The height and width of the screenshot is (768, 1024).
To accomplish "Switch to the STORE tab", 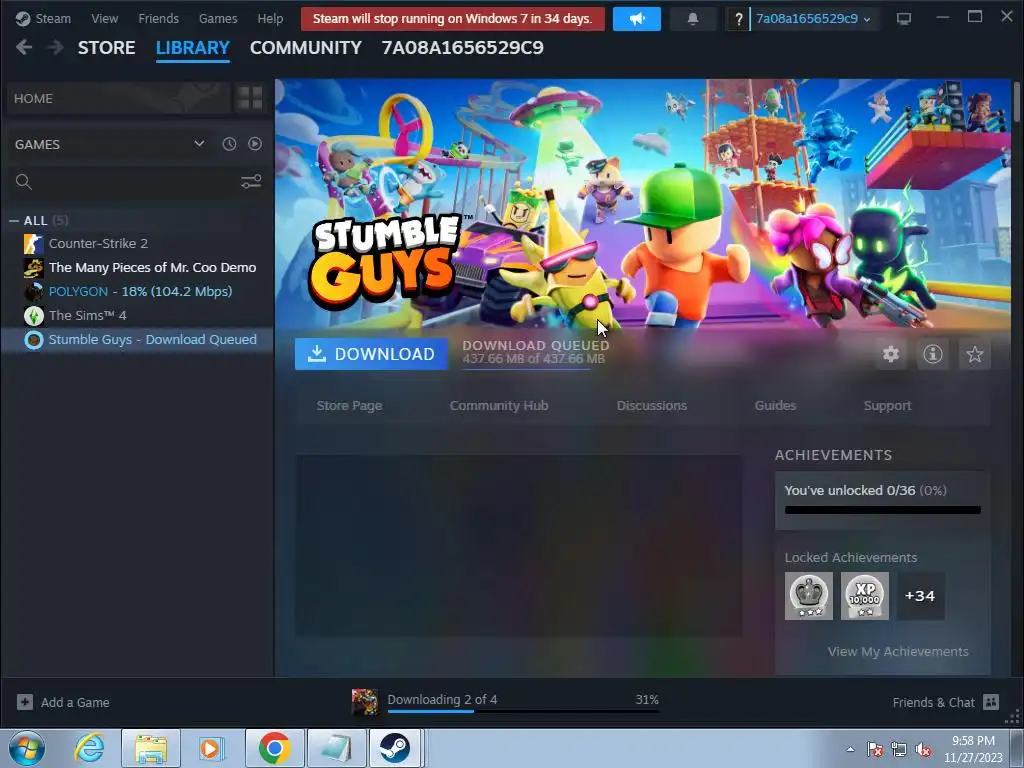I will click(106, 48).
